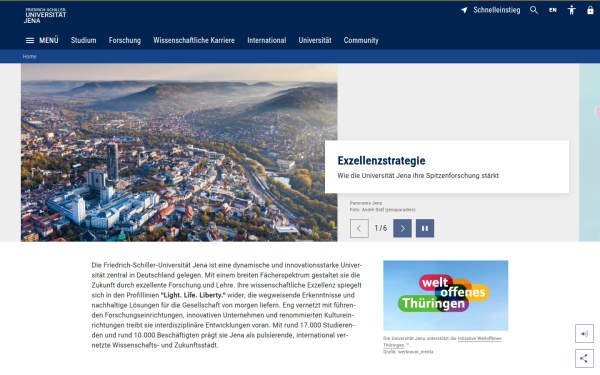Click the 'Grafik: werkraum_media' credit
600x375 pixels.
pyautogui.click(x=408, y=352)
